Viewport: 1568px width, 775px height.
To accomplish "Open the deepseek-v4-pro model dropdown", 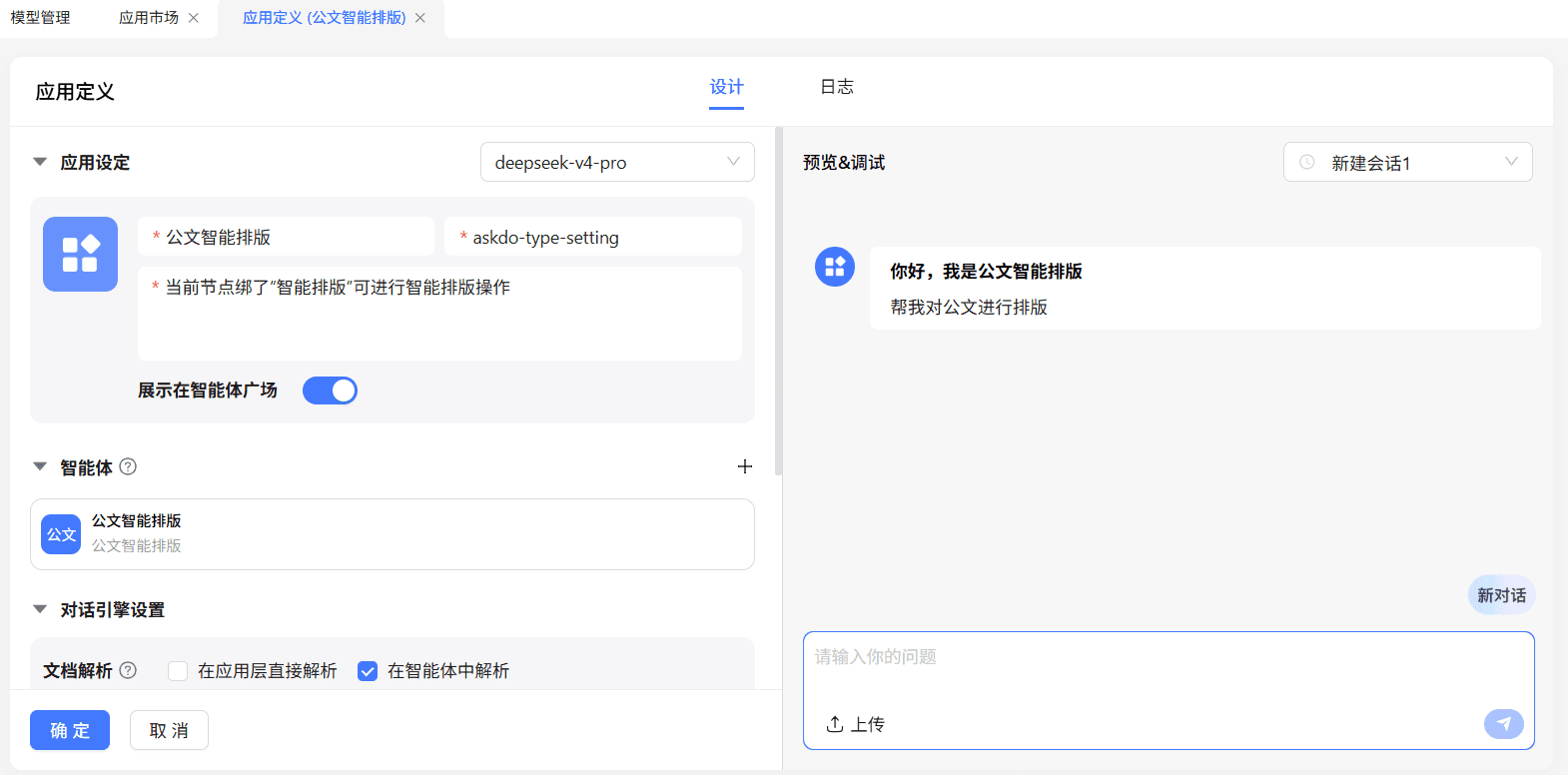I will pos(617,162).
